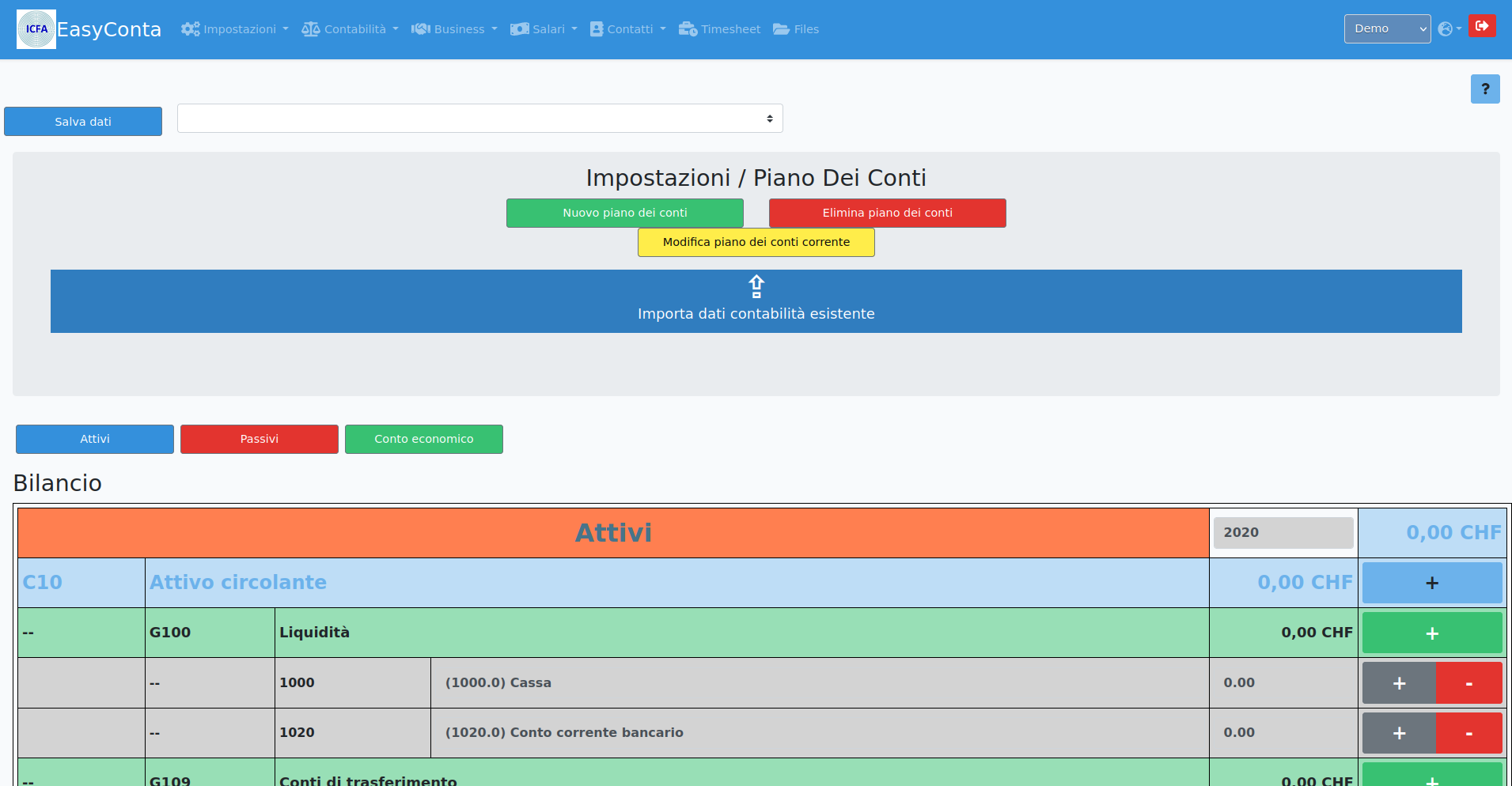Switch to the Attivi tab button

95,439
